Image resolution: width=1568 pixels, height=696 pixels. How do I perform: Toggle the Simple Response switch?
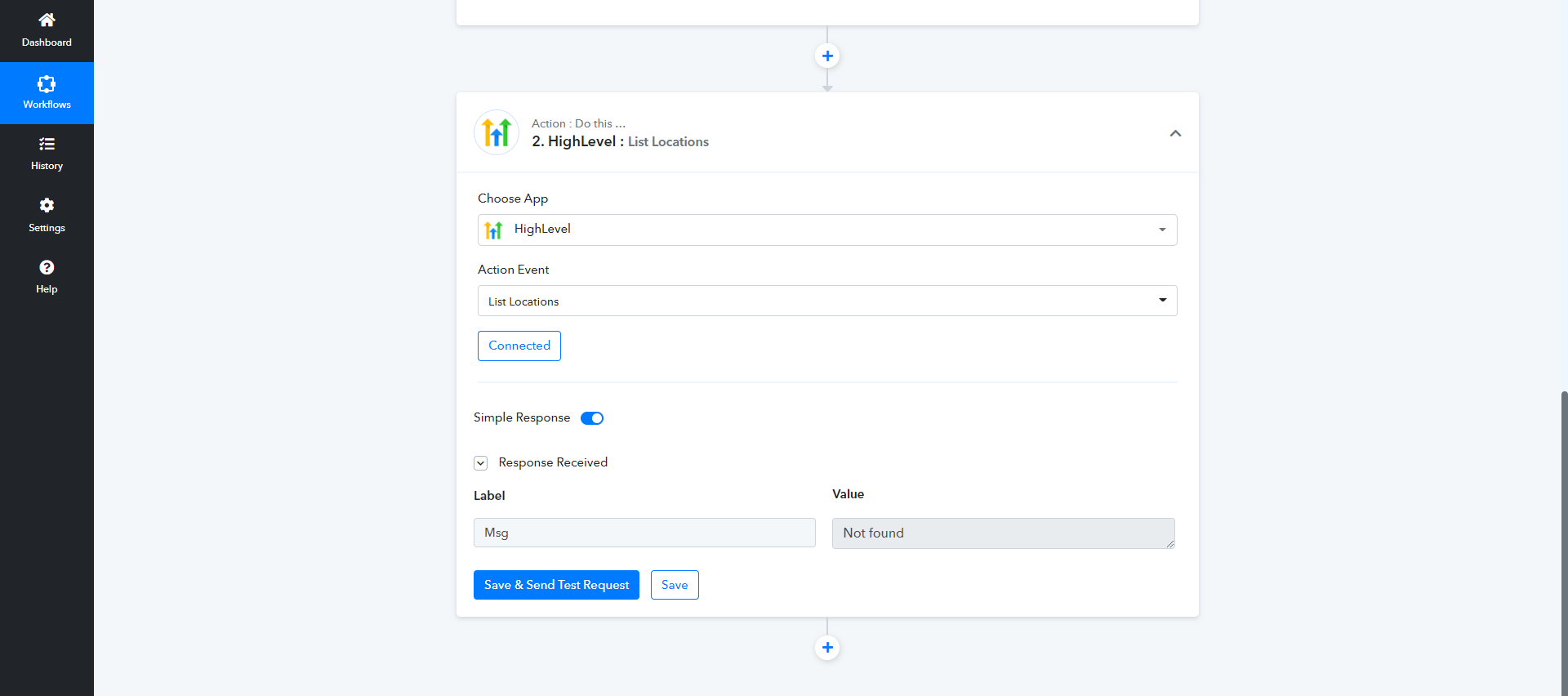pyautogui.click(x=592, y=418)
